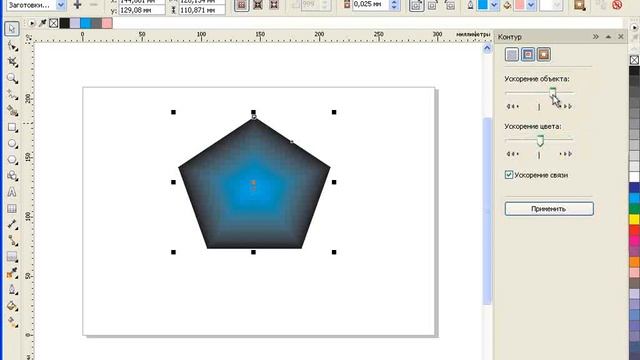Click the 'Применить' button
This screenshot has width=640, height=360.
(549, 209)
